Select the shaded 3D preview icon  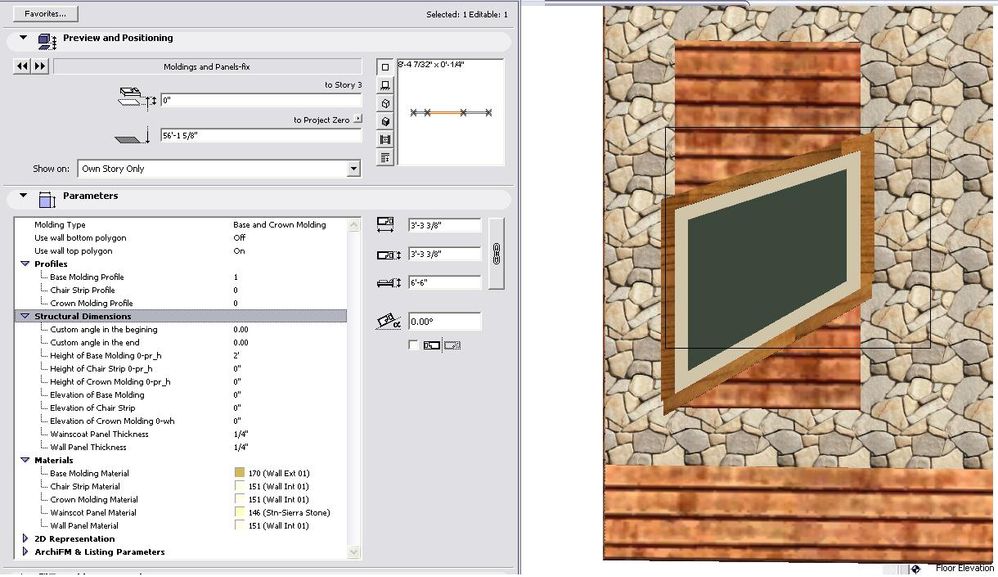point(385,120)
